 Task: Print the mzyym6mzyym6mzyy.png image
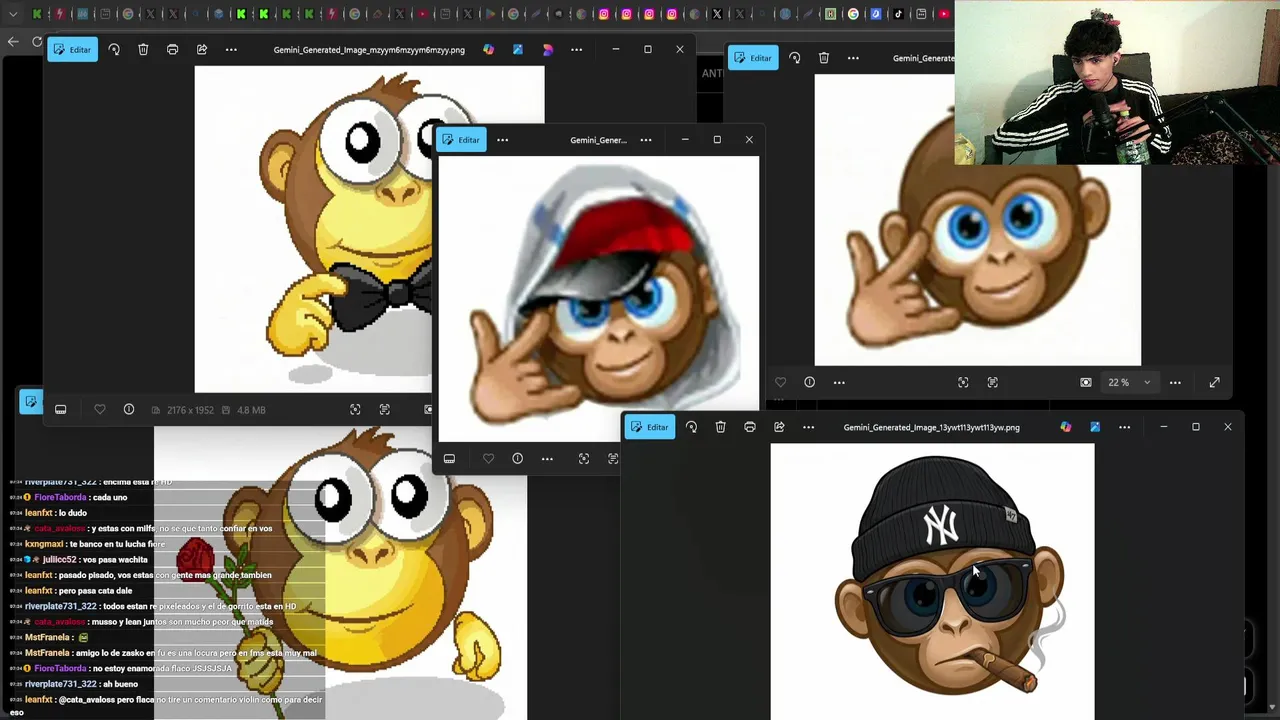[x=172, y=49]
